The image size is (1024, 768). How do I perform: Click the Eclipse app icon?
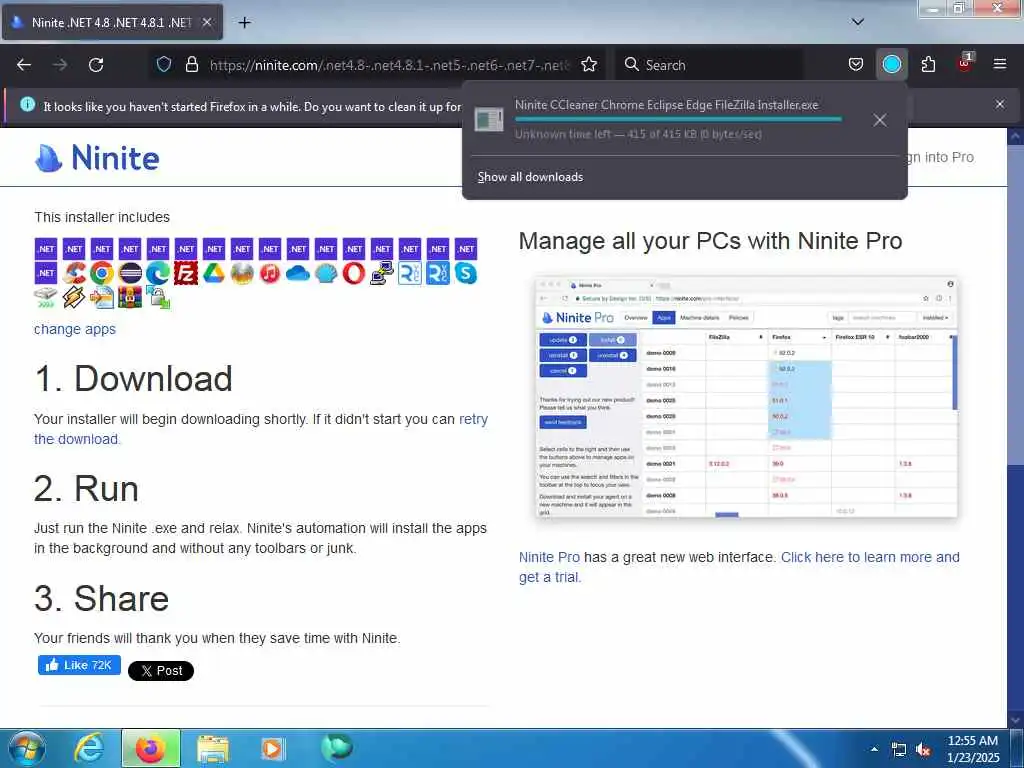pyautogui.click(x=130, y=273)
